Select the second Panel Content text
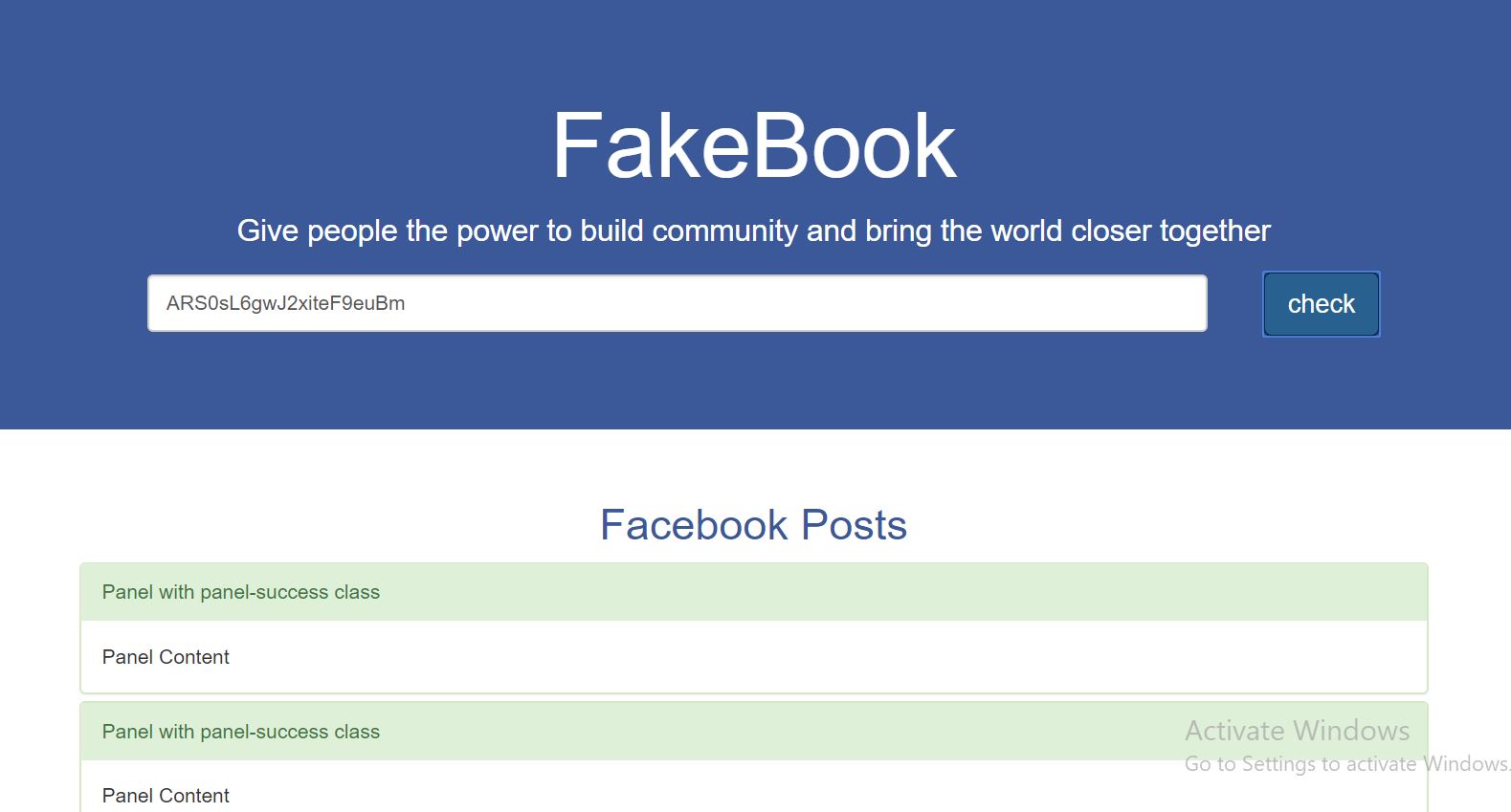1511x812 pixels. [165, 795]
